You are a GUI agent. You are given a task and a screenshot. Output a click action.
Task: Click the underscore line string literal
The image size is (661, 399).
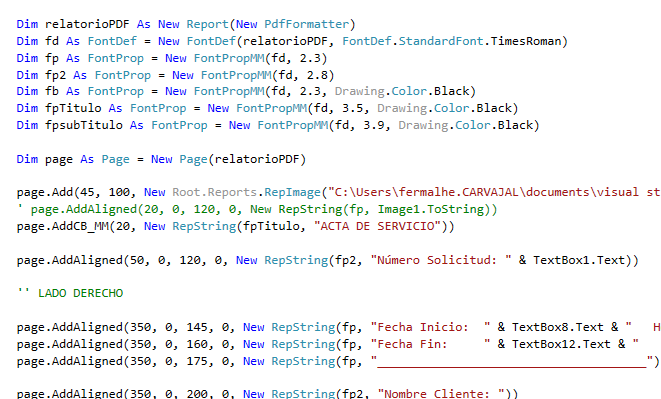[512, 361]
